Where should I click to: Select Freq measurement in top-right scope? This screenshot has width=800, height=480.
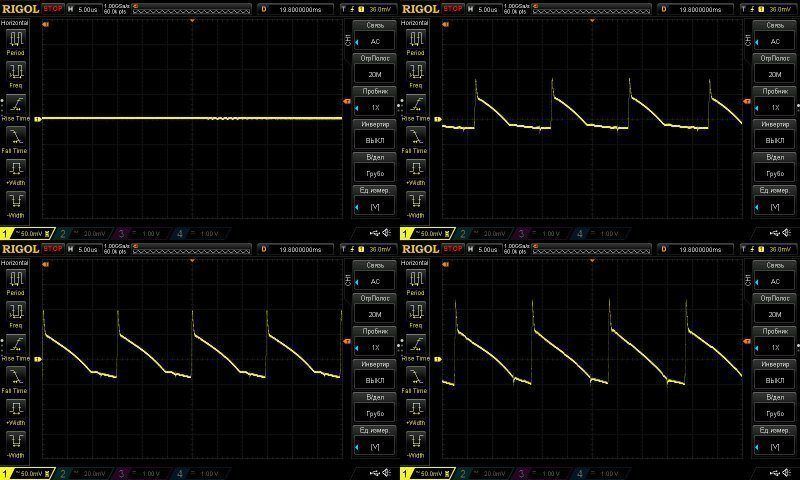pyautogui.click(x=416, y=75)
